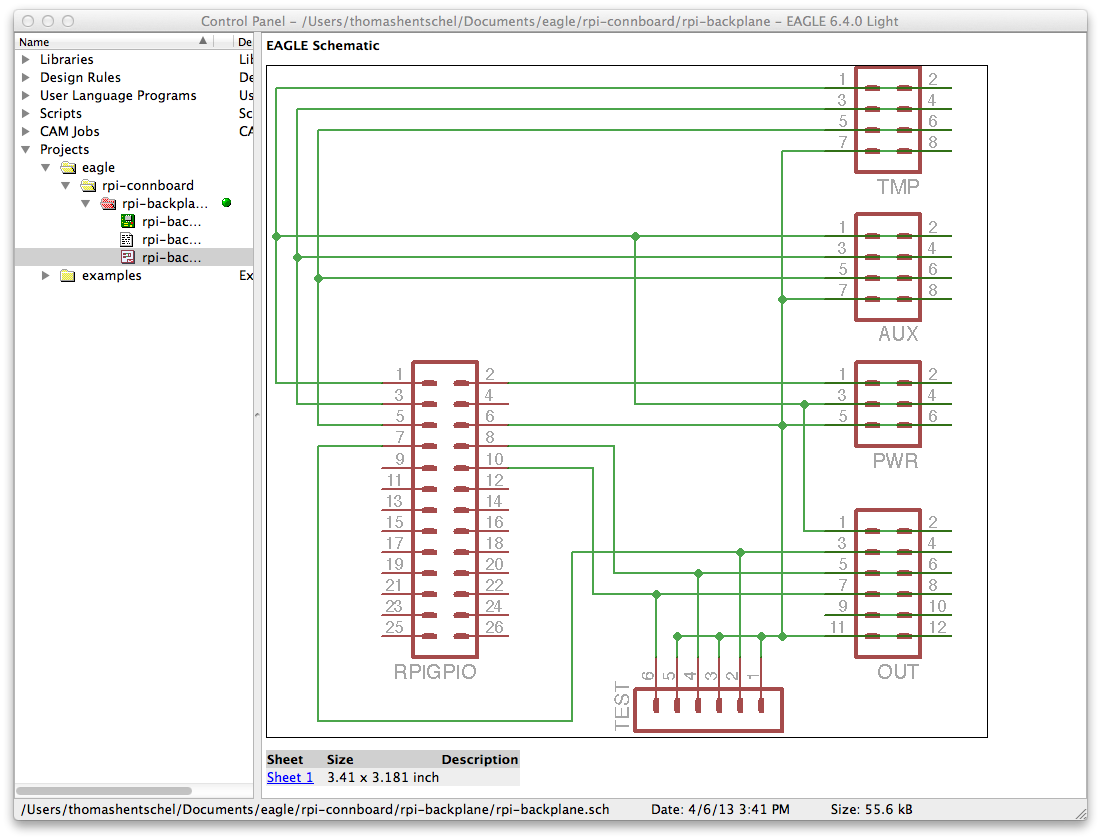Expand User Language Programs node
The width and height of the screenshot is (1101, 840).
tap(26, 95)
